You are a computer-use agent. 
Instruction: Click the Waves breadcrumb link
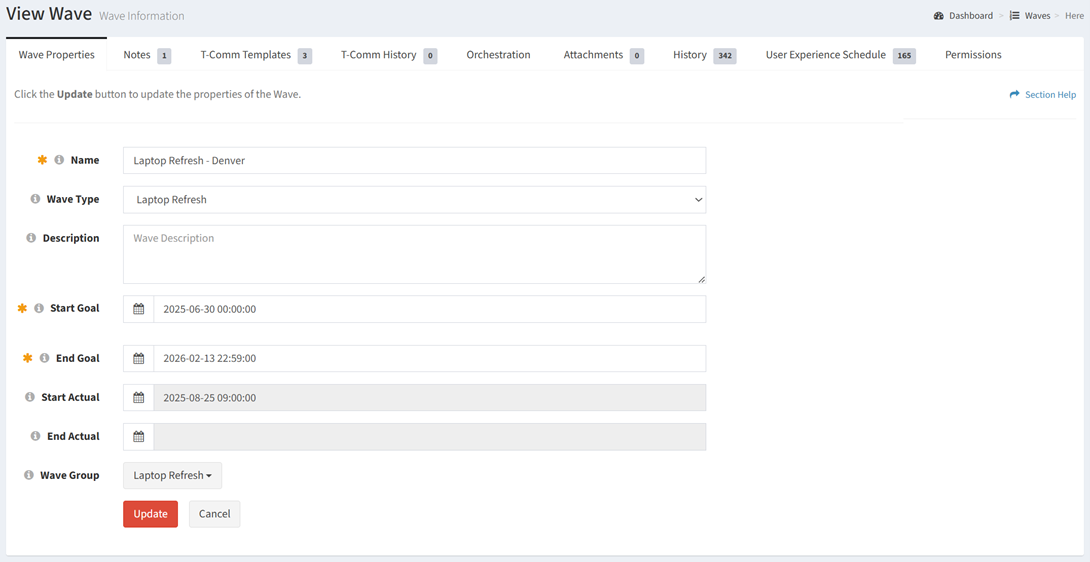[x=1036, y=16]
